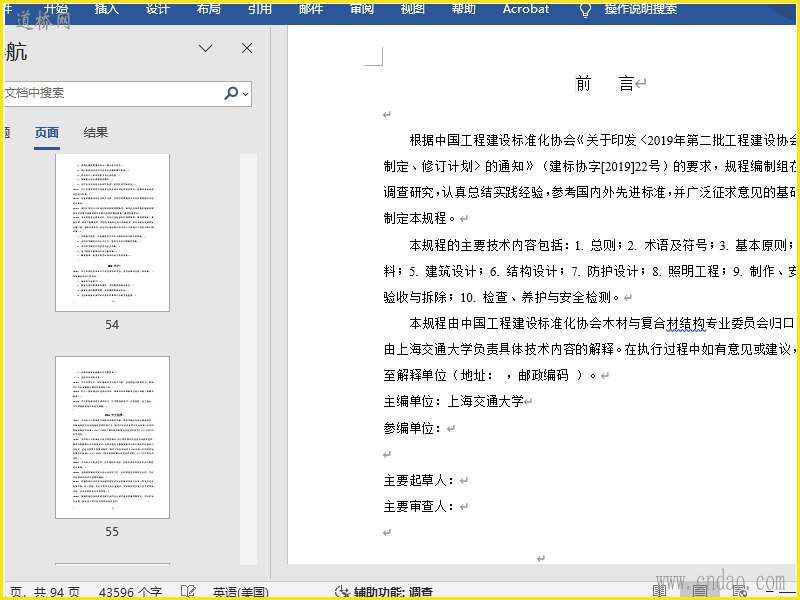This screenshot has width=800, height=600.
Task: Click the 前 言 heading
Action: [x=605, y=83]
